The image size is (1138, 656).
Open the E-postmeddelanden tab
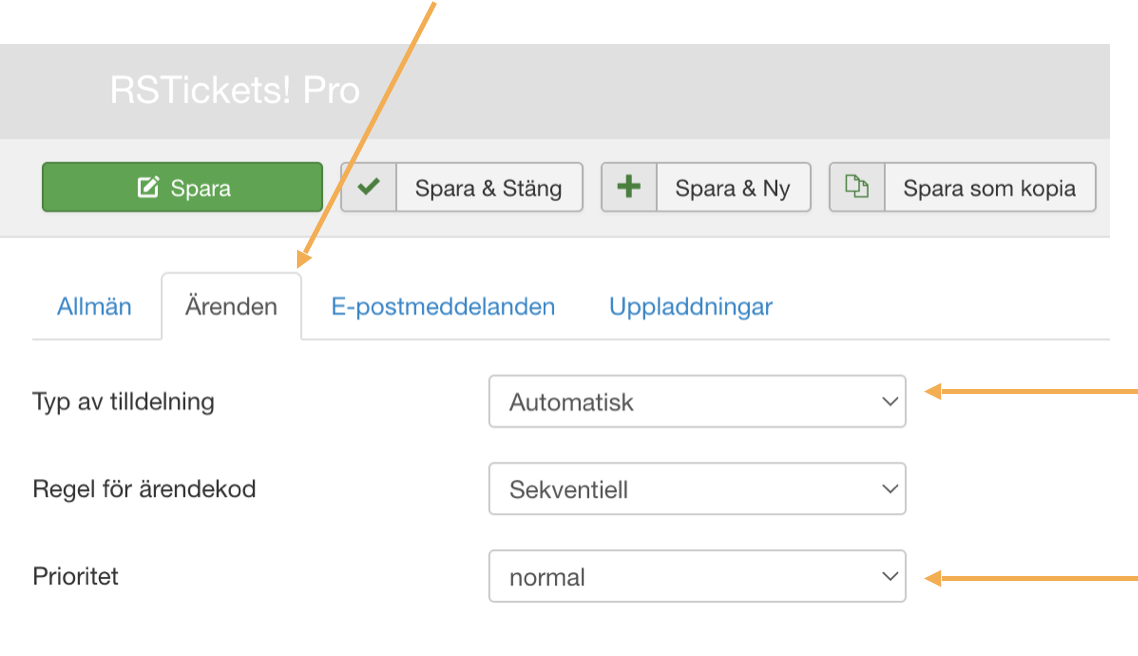(x=443, y=306)
